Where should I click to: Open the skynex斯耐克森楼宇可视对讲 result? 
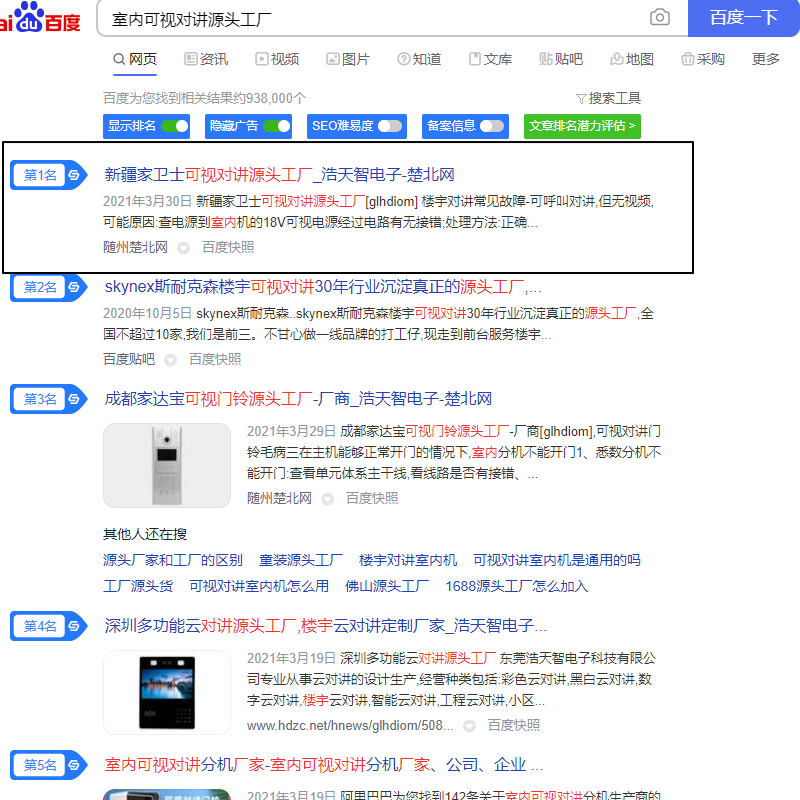[322, 287]
